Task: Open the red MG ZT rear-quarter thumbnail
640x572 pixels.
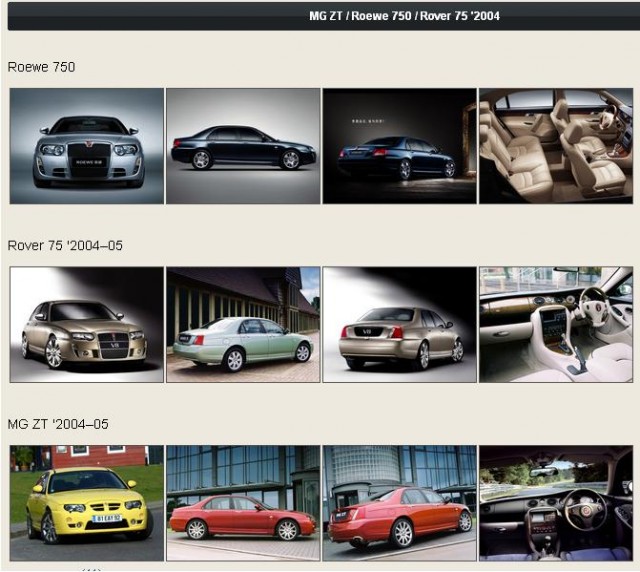Action: point(400,503)
